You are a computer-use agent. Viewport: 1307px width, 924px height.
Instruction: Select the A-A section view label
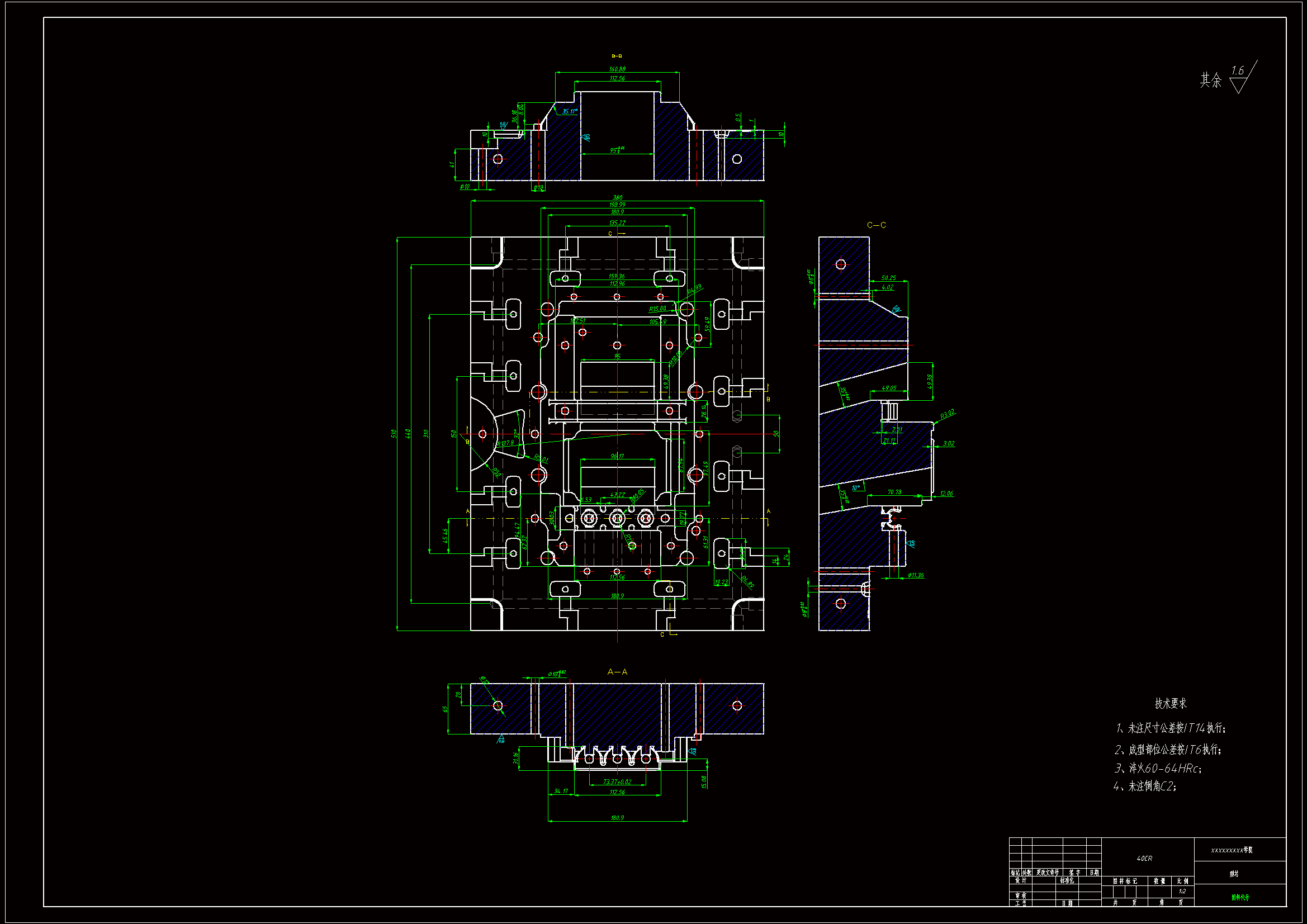point(617,672)
